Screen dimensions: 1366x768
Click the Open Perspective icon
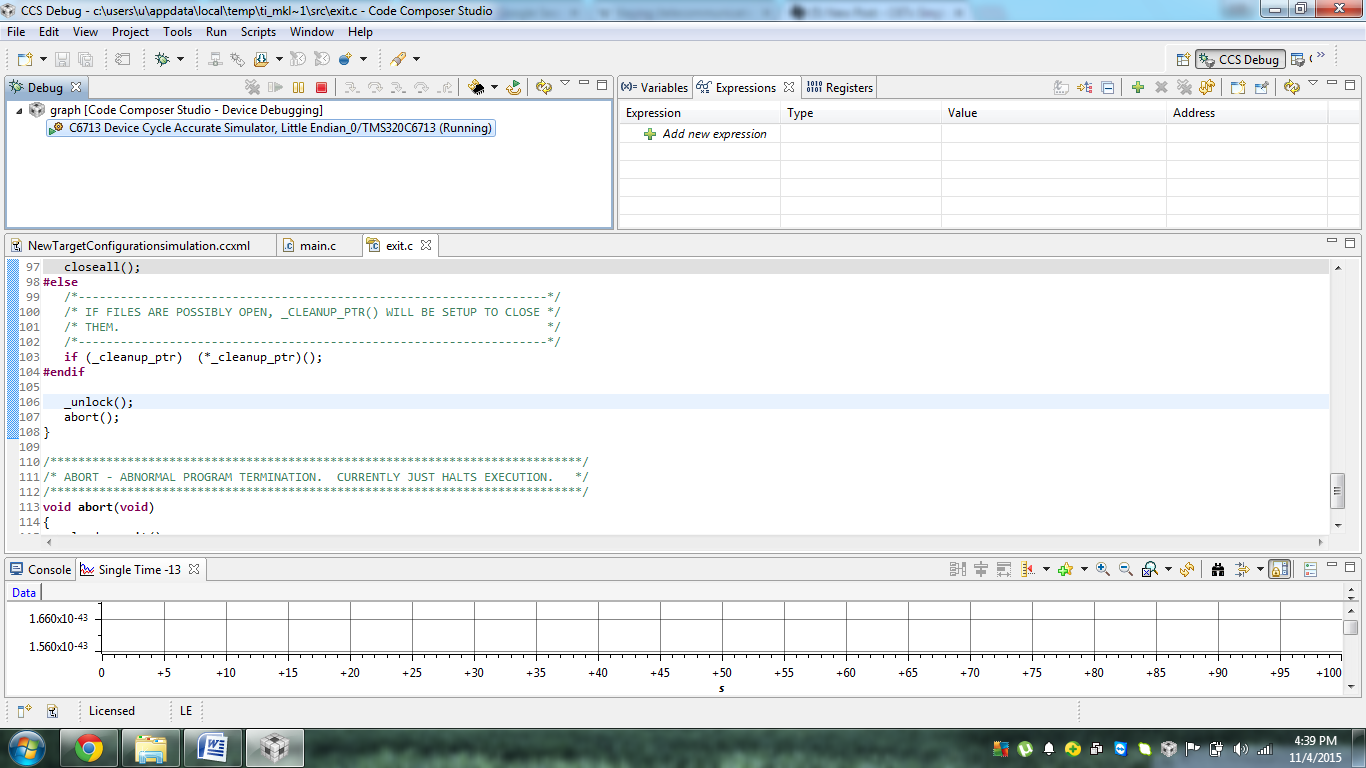[x=1183, y=60]
